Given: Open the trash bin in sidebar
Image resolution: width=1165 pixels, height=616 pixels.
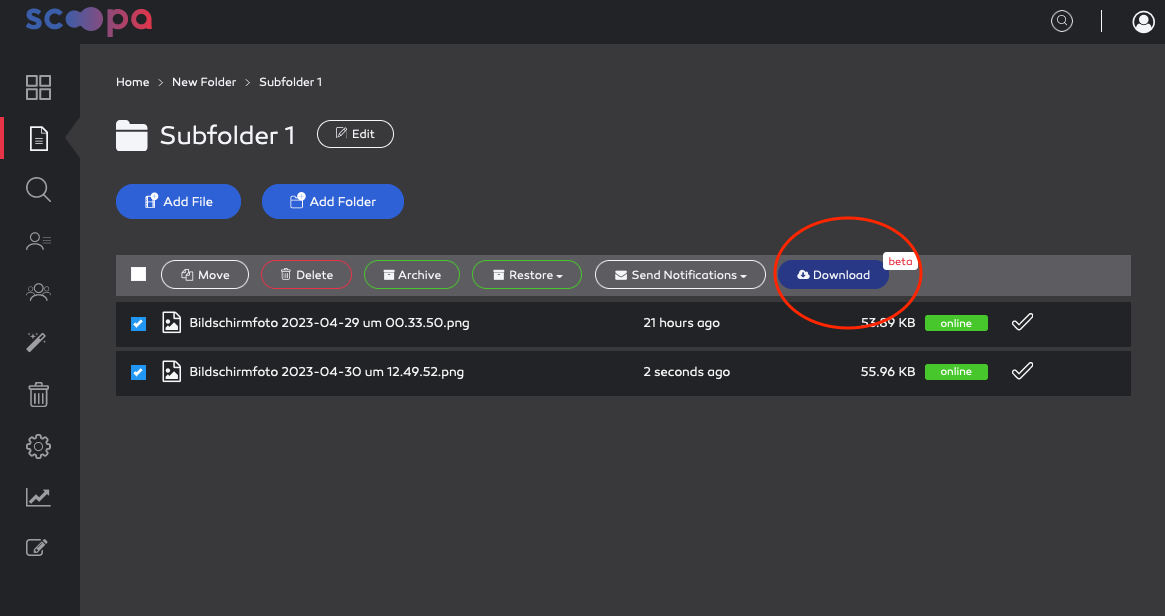Looking at the screenshot, I should tap(39, 395).
